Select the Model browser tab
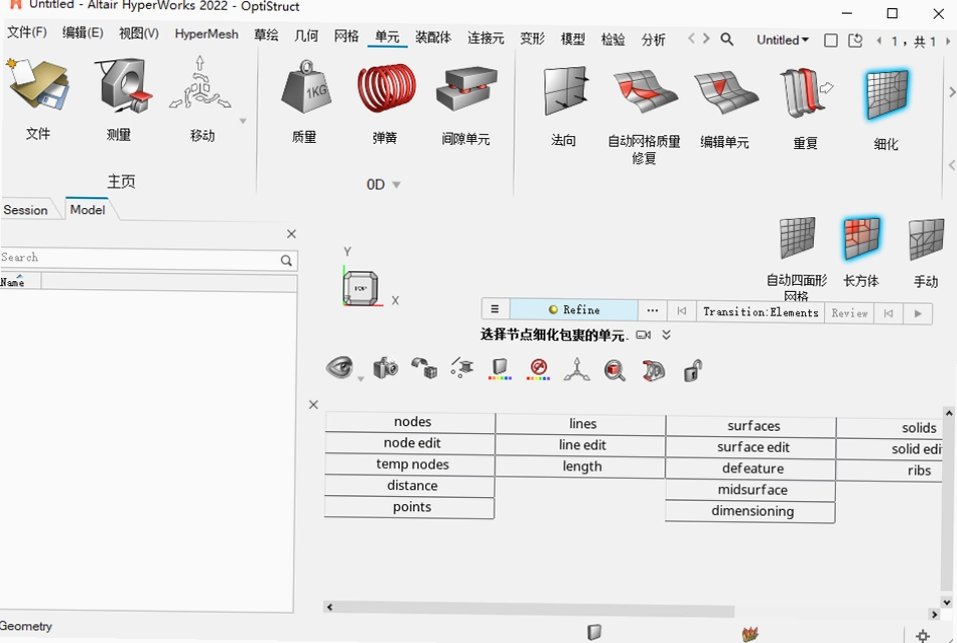The image size is (957, 643). point(87,209)
